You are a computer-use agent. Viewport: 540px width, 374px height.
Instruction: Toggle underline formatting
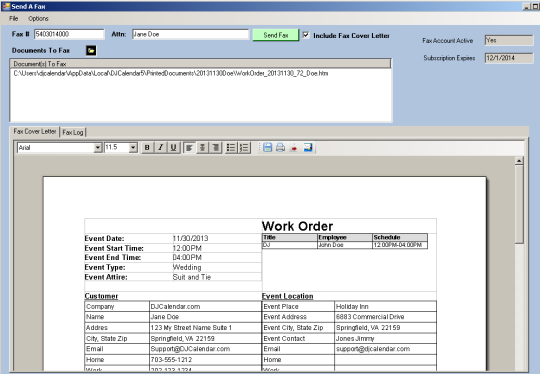click(173, 148)
